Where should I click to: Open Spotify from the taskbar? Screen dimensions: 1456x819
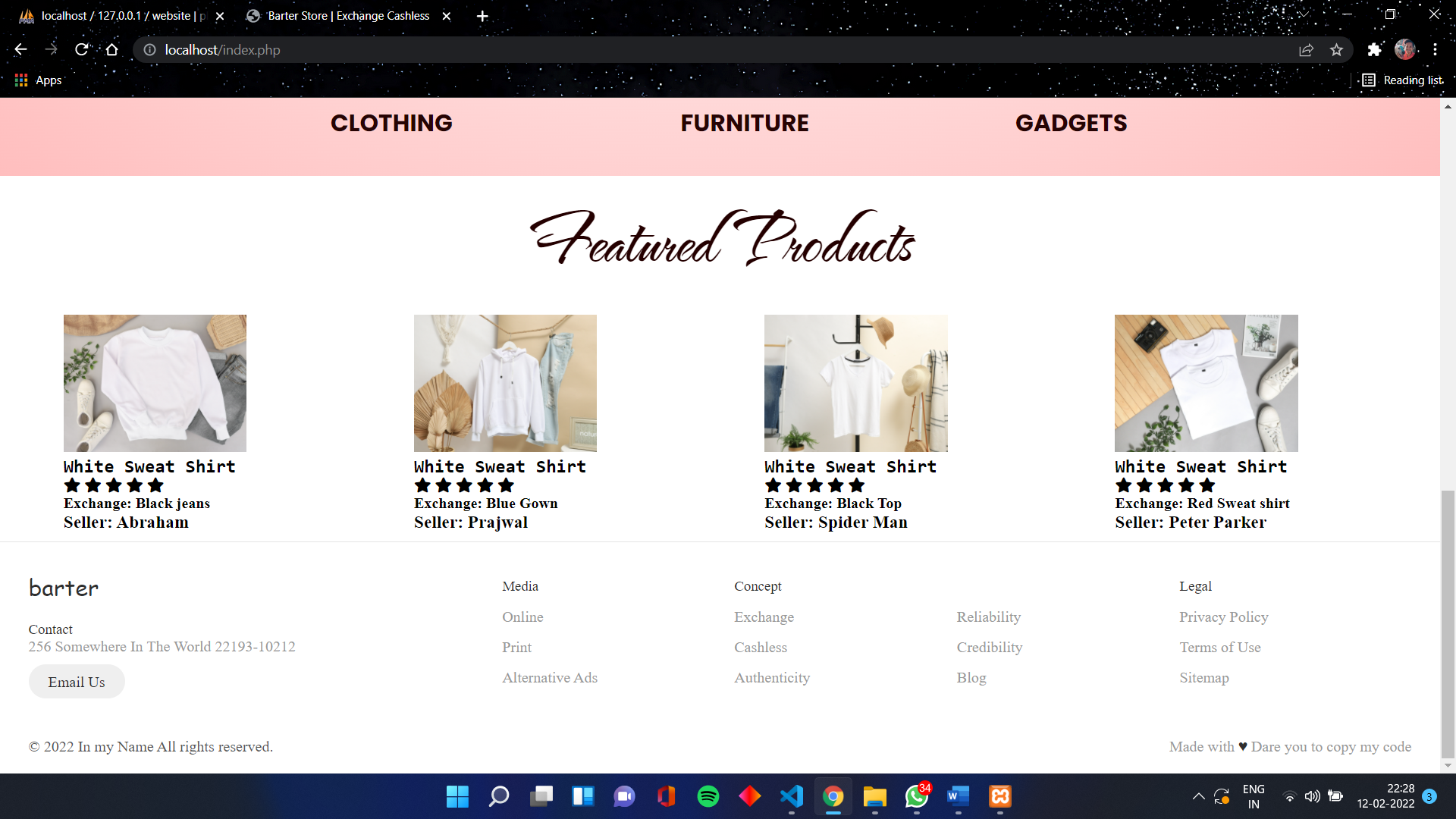tap(708, 796)
